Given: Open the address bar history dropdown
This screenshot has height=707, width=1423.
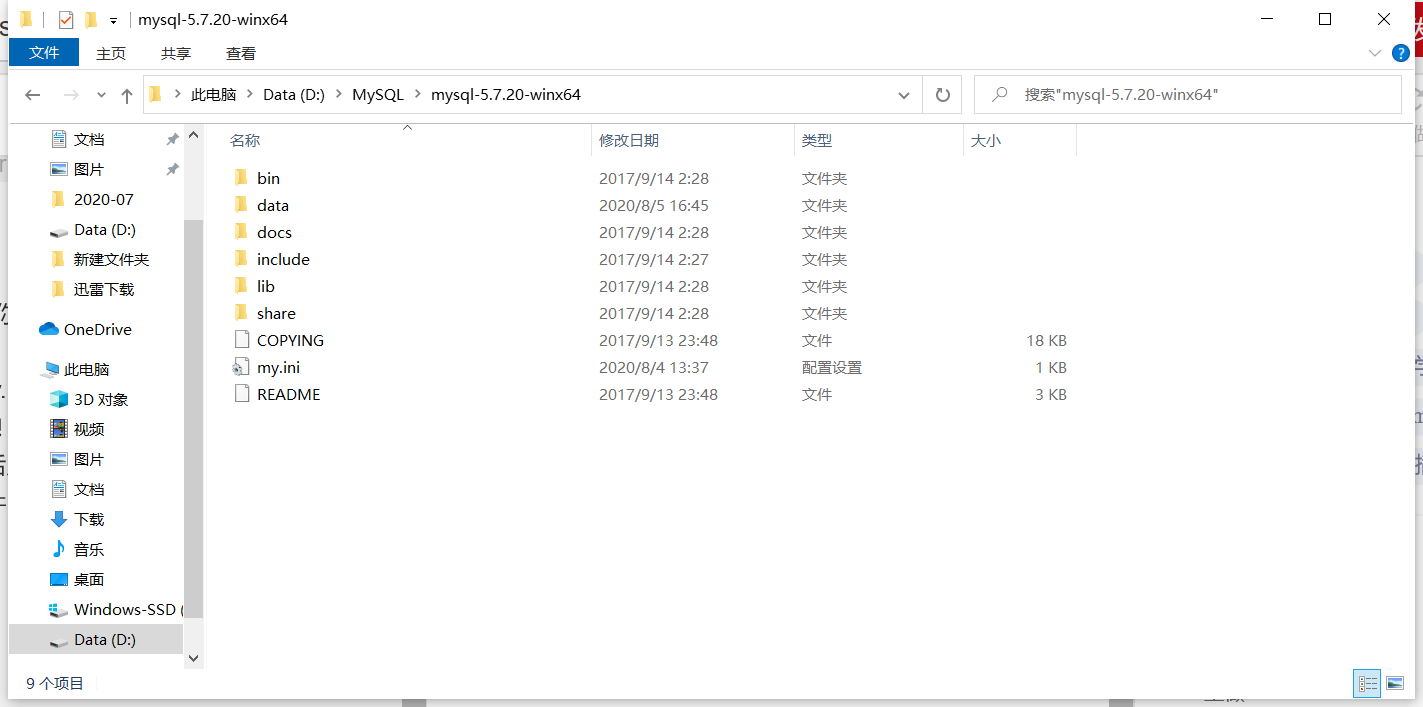Looking at the screenshot, I should click(x=904, y=95).
